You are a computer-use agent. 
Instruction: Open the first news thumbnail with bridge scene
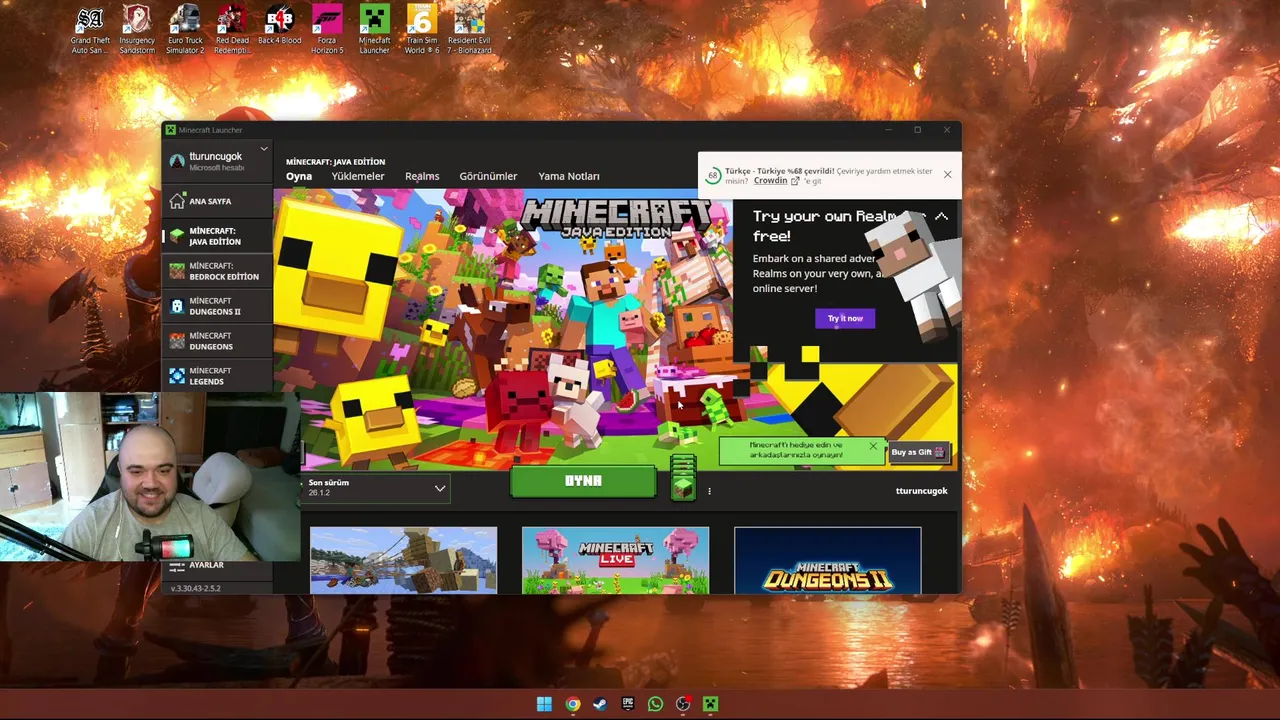(x=403, y=560)
